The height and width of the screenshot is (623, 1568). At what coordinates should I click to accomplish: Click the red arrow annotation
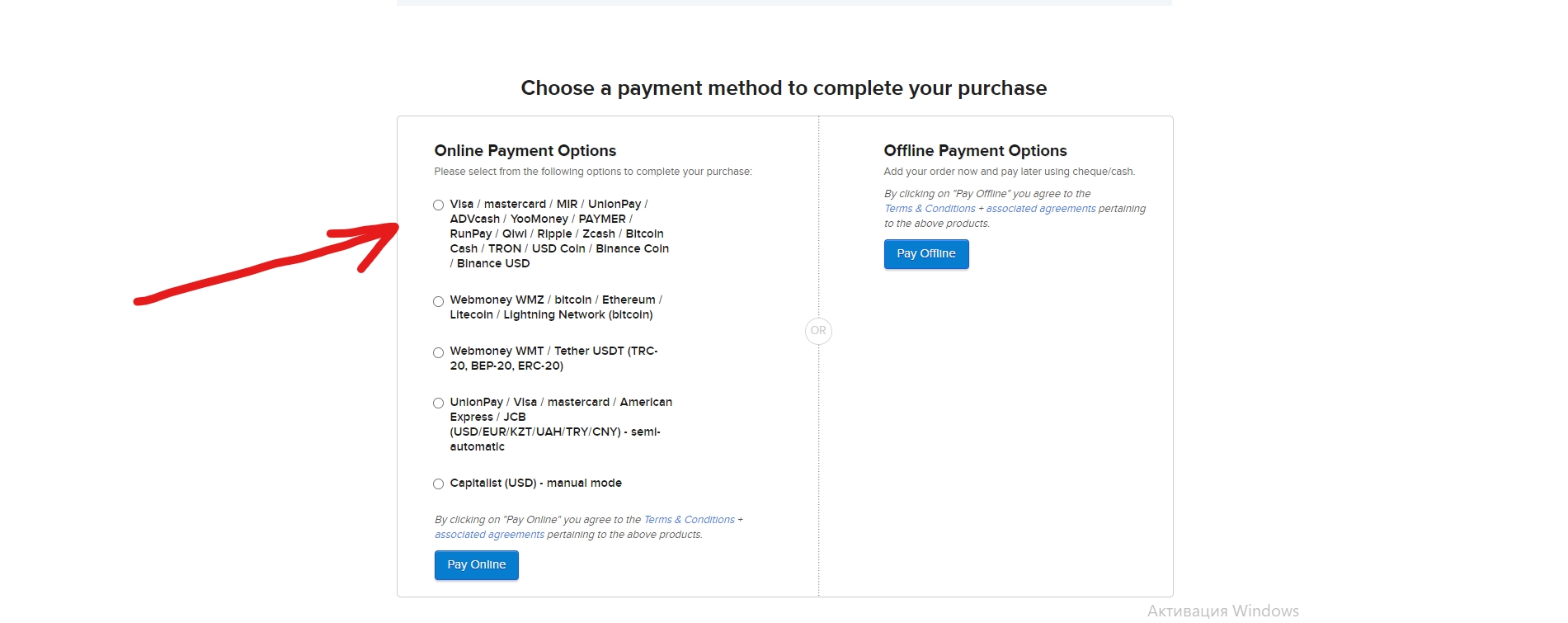272,264
